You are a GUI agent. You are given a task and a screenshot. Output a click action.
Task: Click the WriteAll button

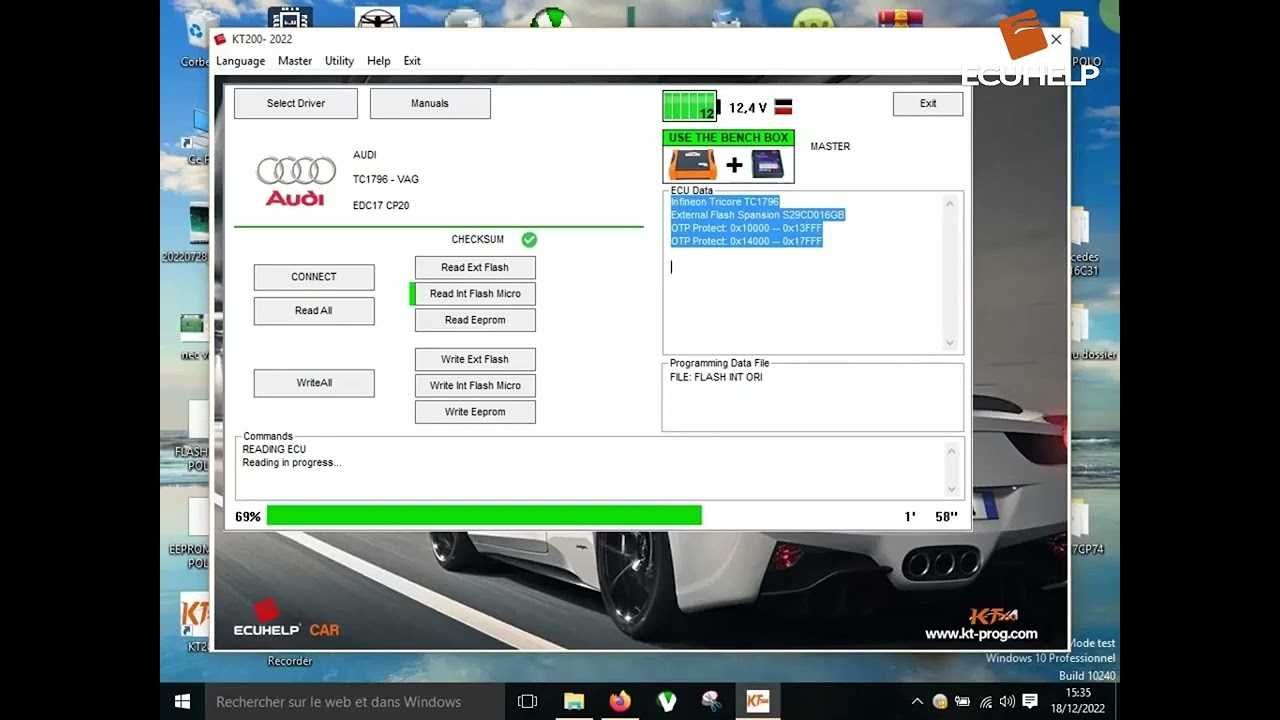314,383
